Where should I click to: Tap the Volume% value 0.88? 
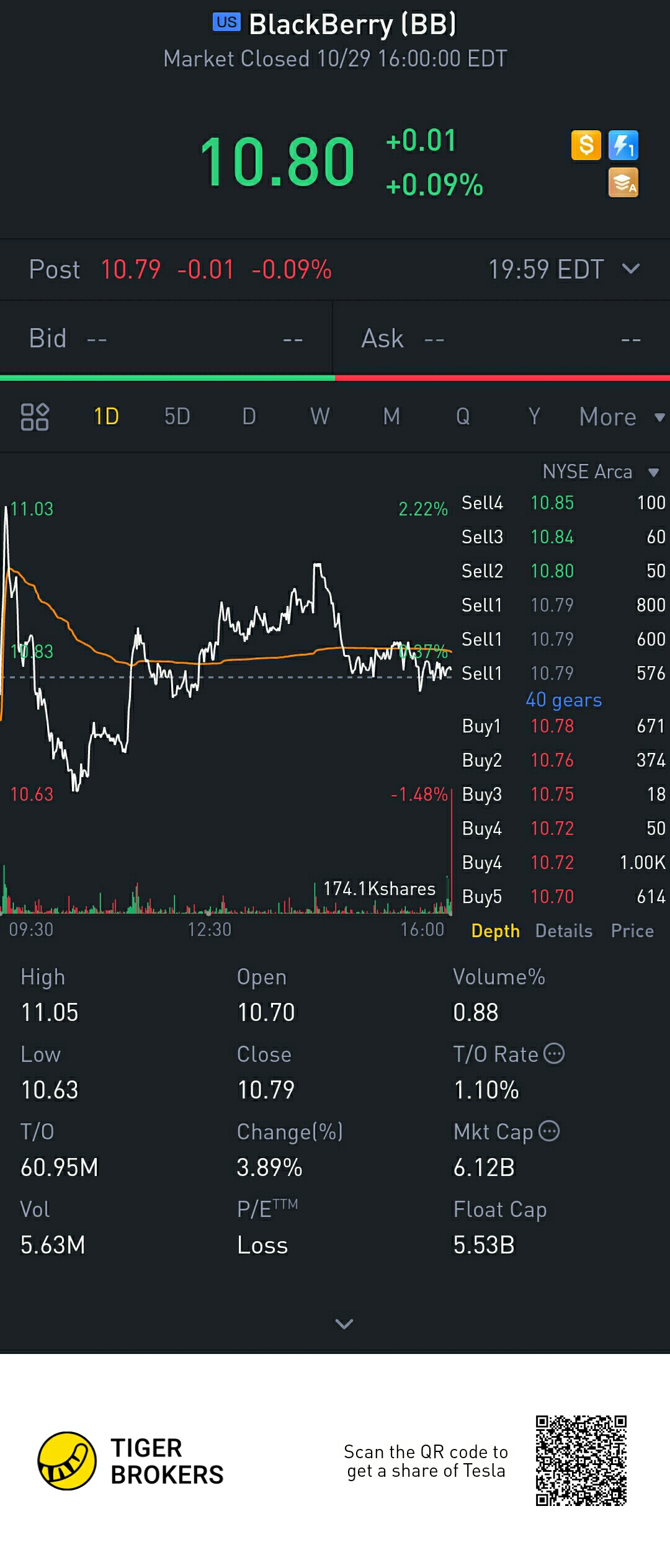(476, 1012)
